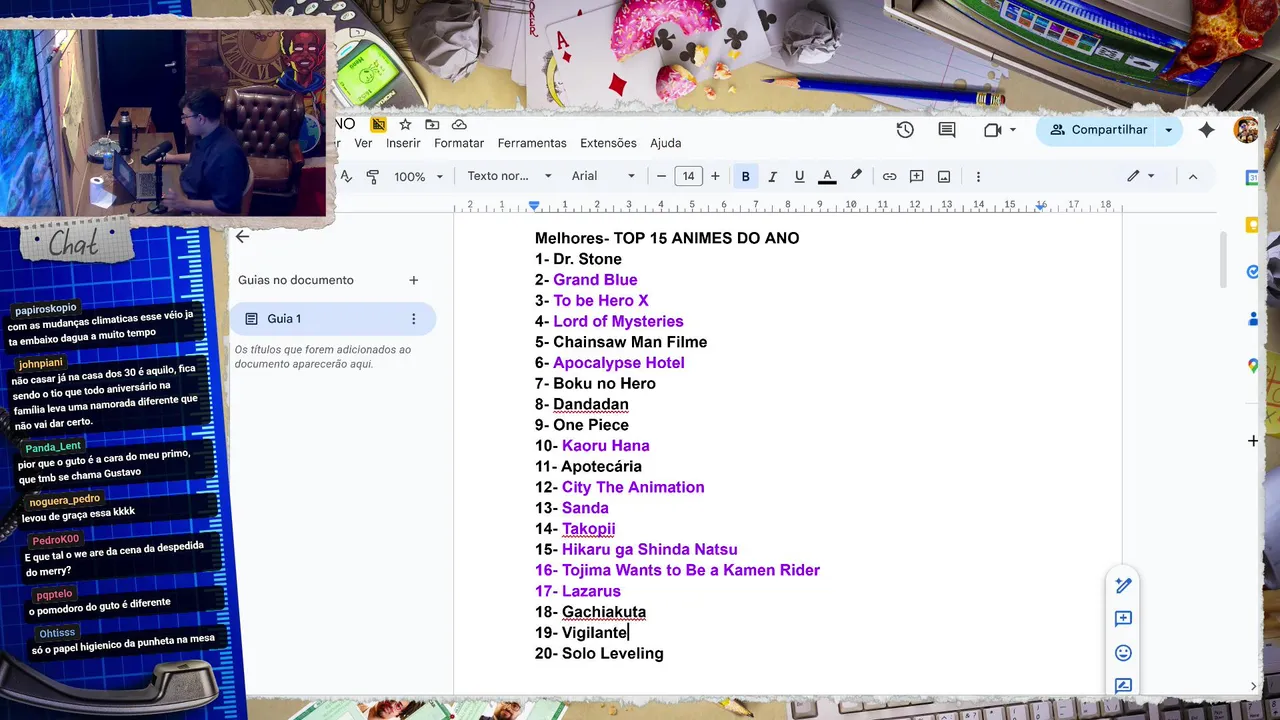The height and width of the screenshot is (720, 1280).
Task: Add a comment from the toolbar
Action: coord(916,176)
